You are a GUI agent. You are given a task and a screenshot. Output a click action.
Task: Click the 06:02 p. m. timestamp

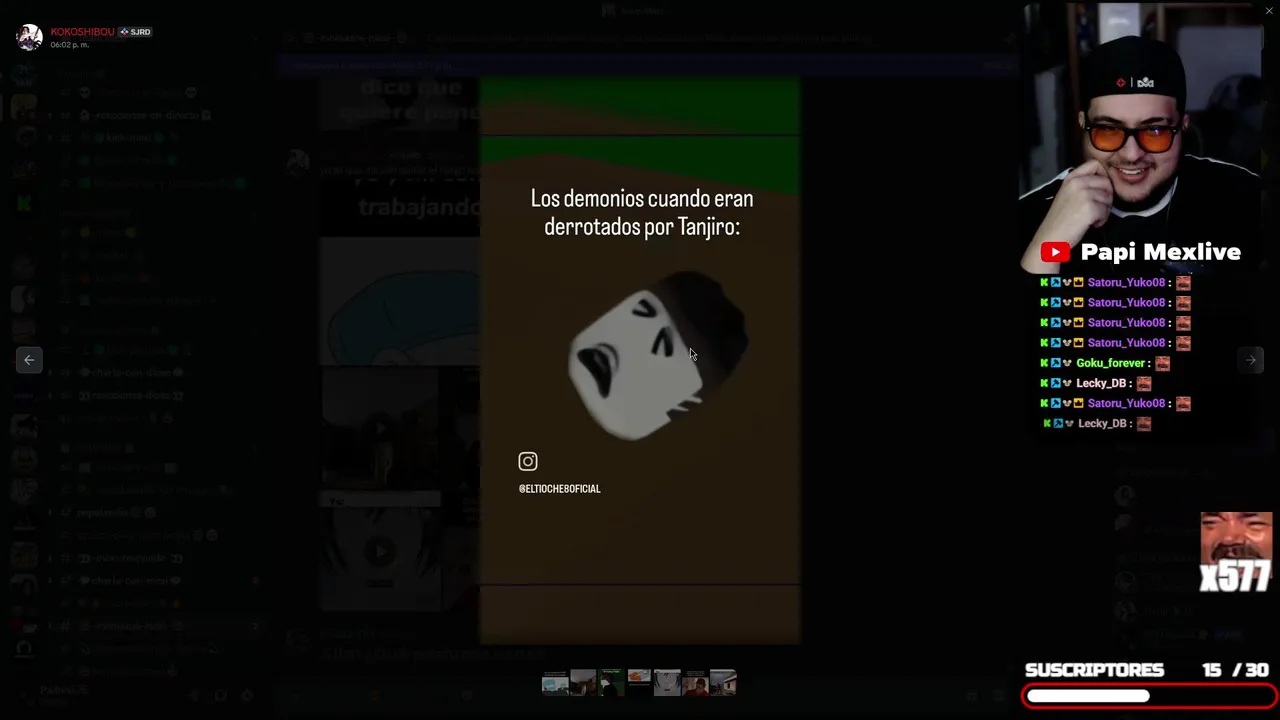click(70, 45)
